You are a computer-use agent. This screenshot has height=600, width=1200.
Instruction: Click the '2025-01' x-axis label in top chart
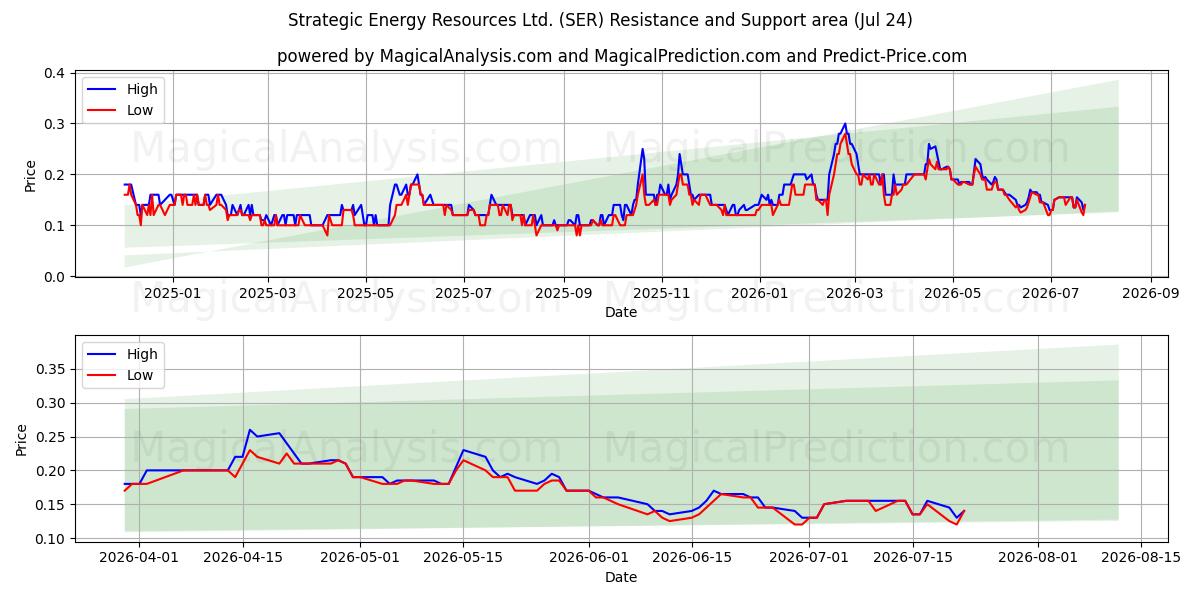[173, 295]
